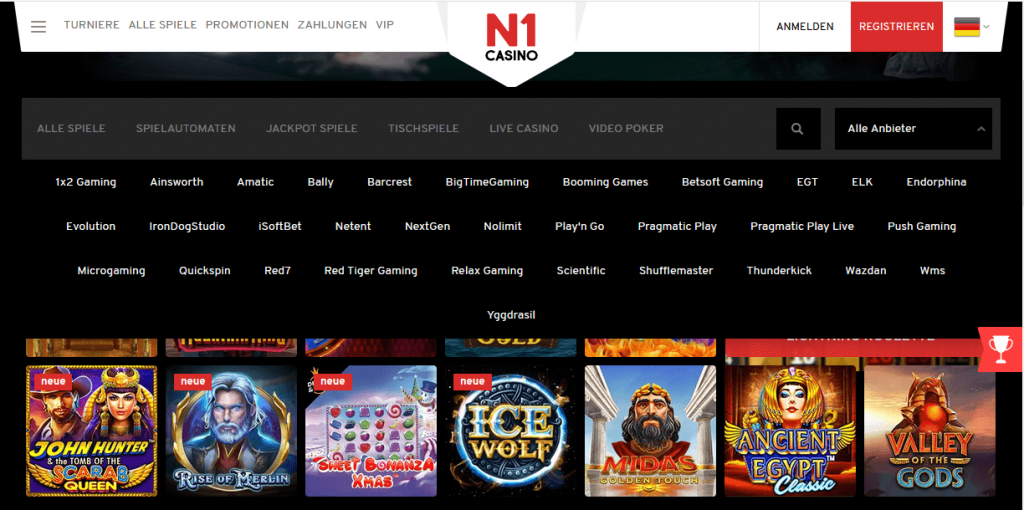The width and height of the screenshot is (1024, 510).
Task: Select provider Nolimit
Action: pyautogui.click(x=503, y=227)
